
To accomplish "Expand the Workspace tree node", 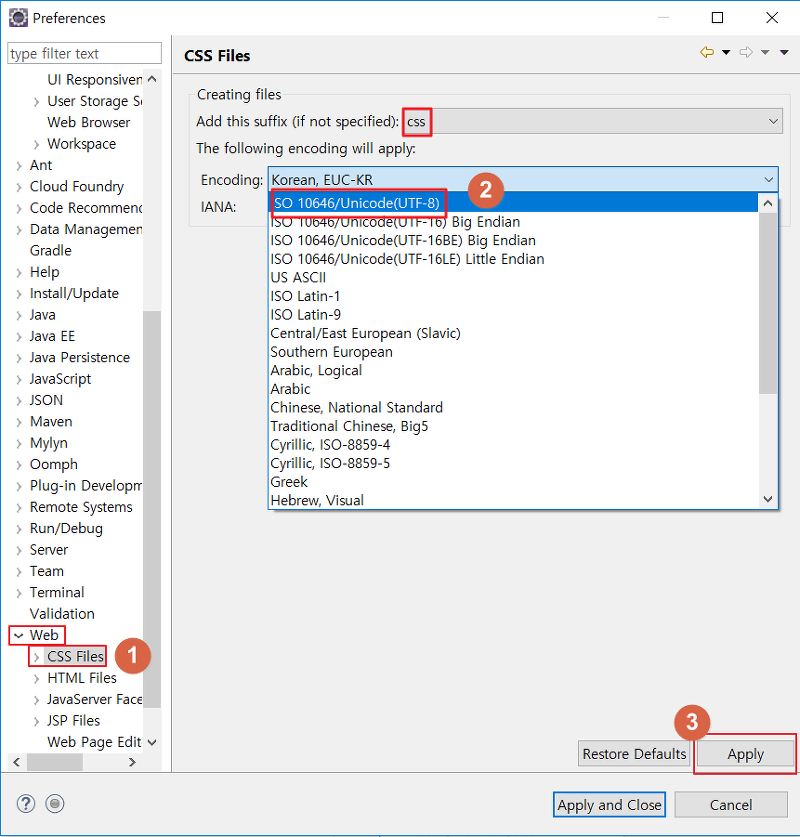I will tap(36, 145).
